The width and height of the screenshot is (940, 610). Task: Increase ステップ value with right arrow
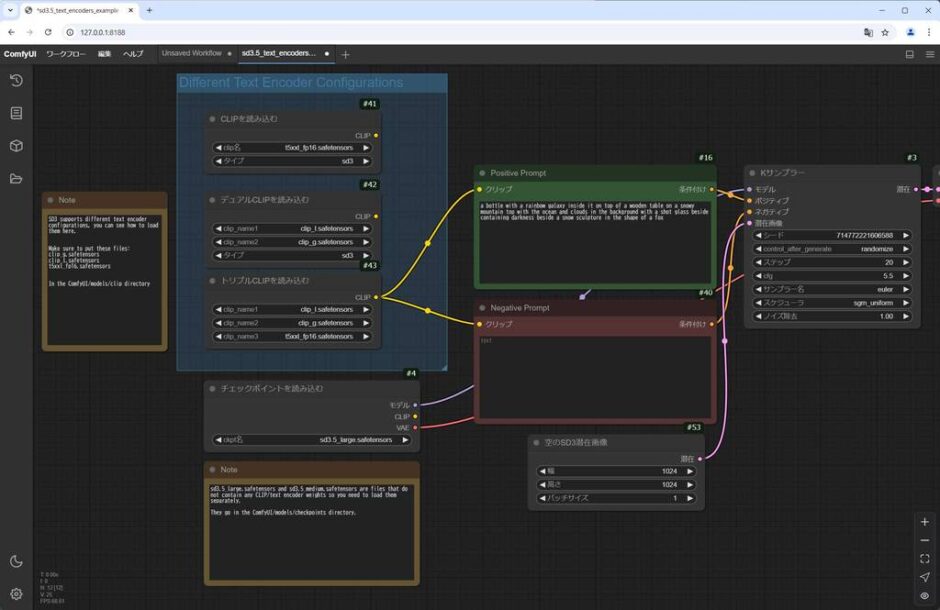pyautogui.click(x=906, y=262)
